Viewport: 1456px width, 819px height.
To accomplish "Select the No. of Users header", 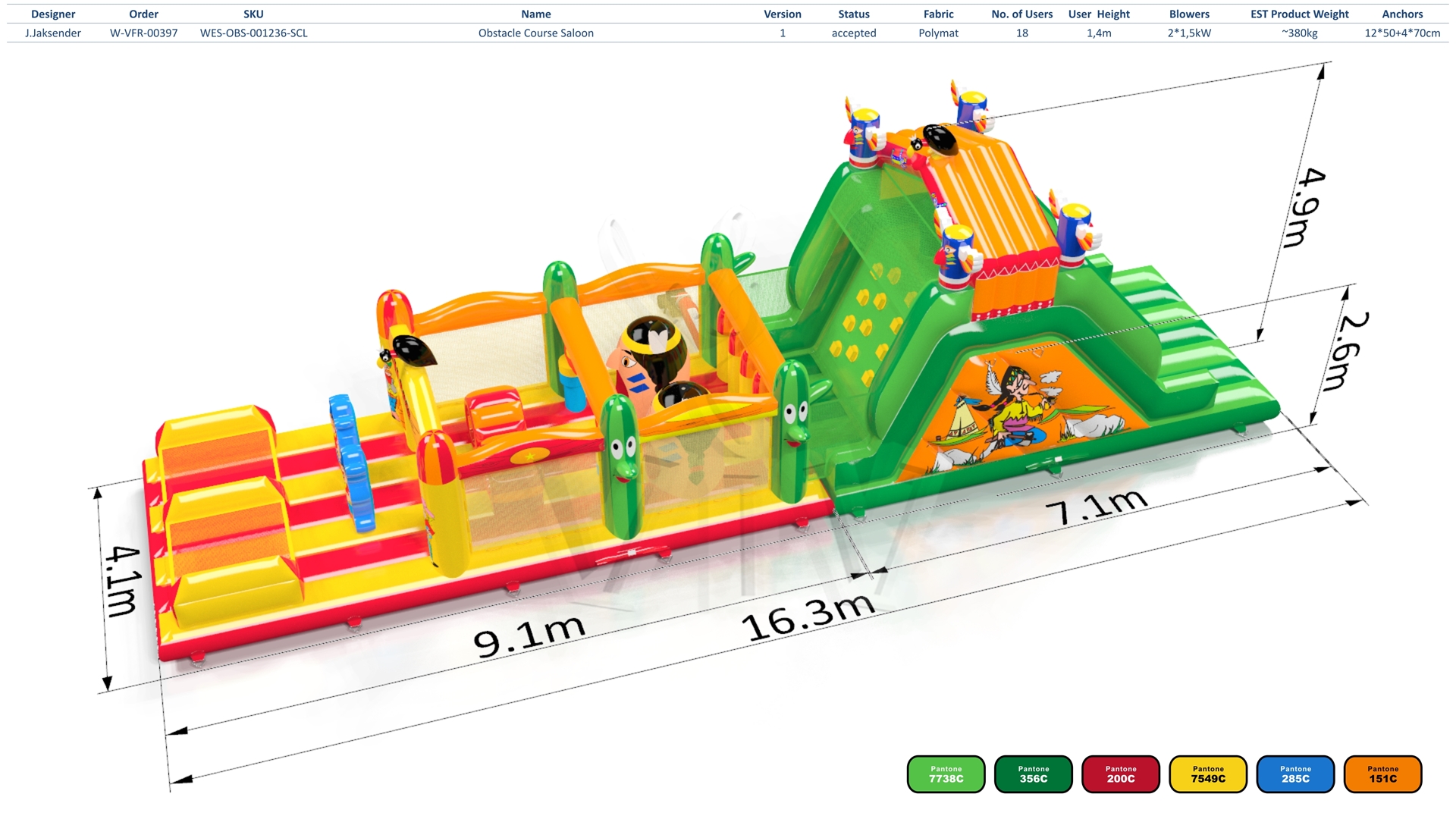I will point(1022,14).
